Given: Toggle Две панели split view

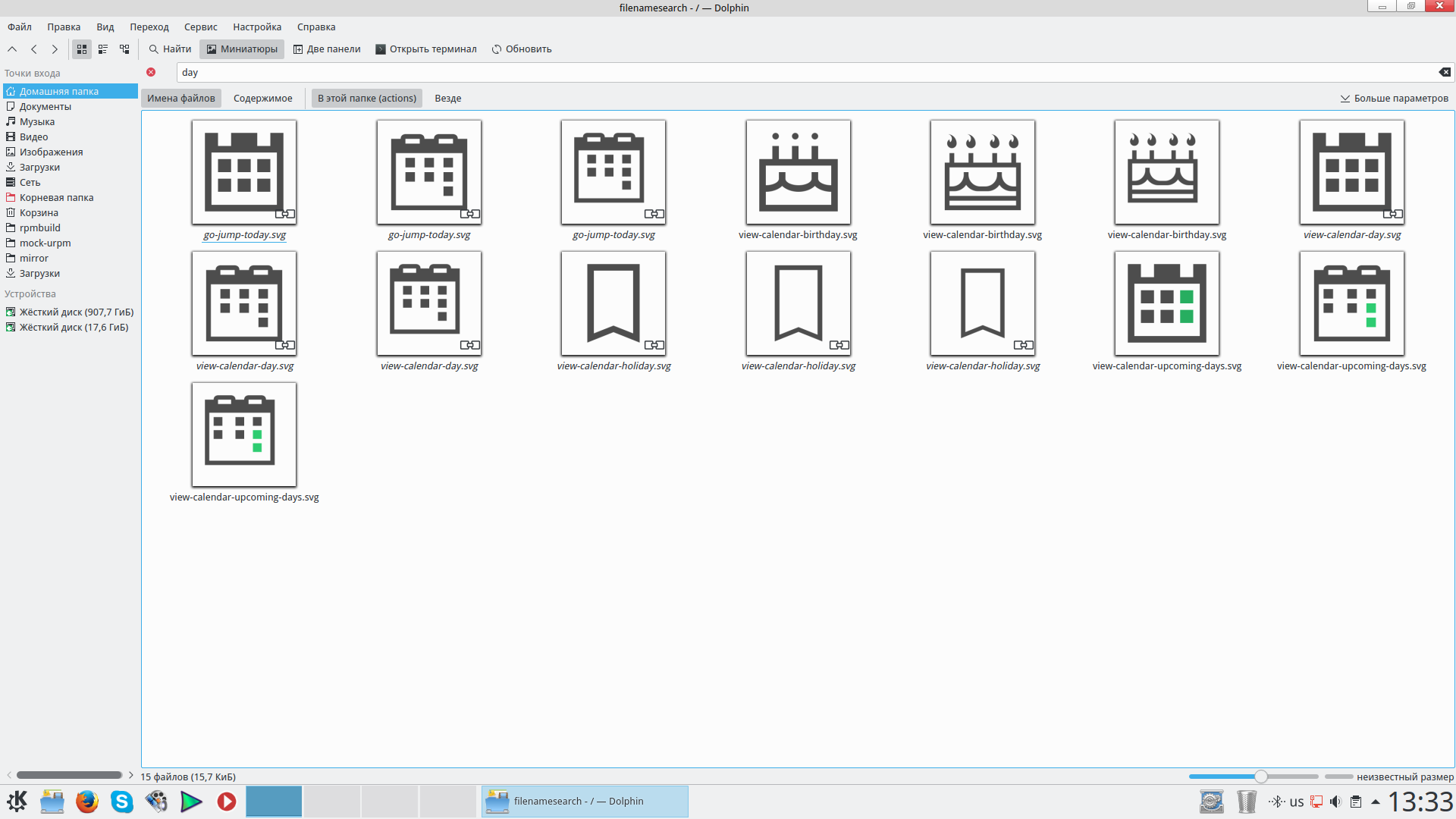Looking at the screenshot, I should point(327,49).
